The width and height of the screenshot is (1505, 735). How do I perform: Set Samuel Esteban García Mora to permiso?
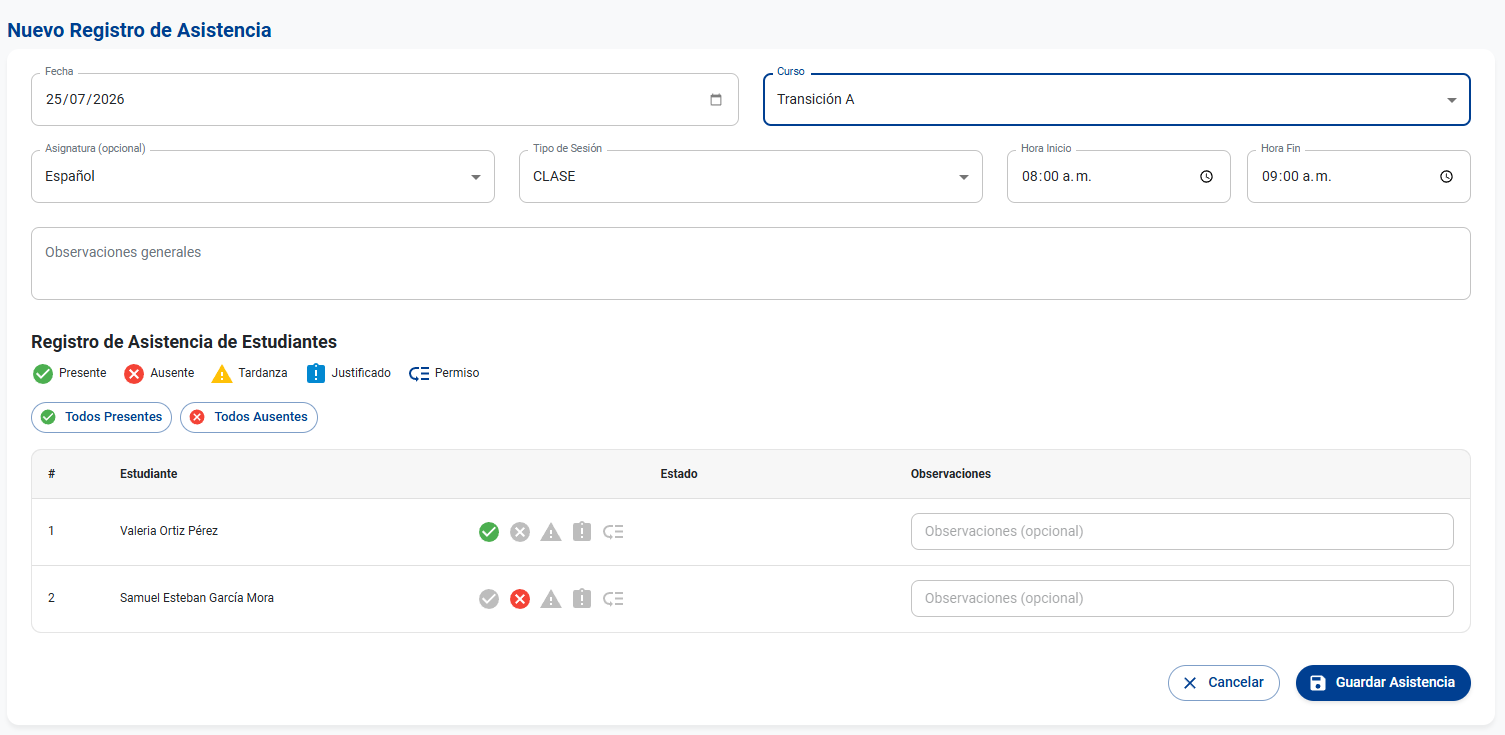point(613,599)
